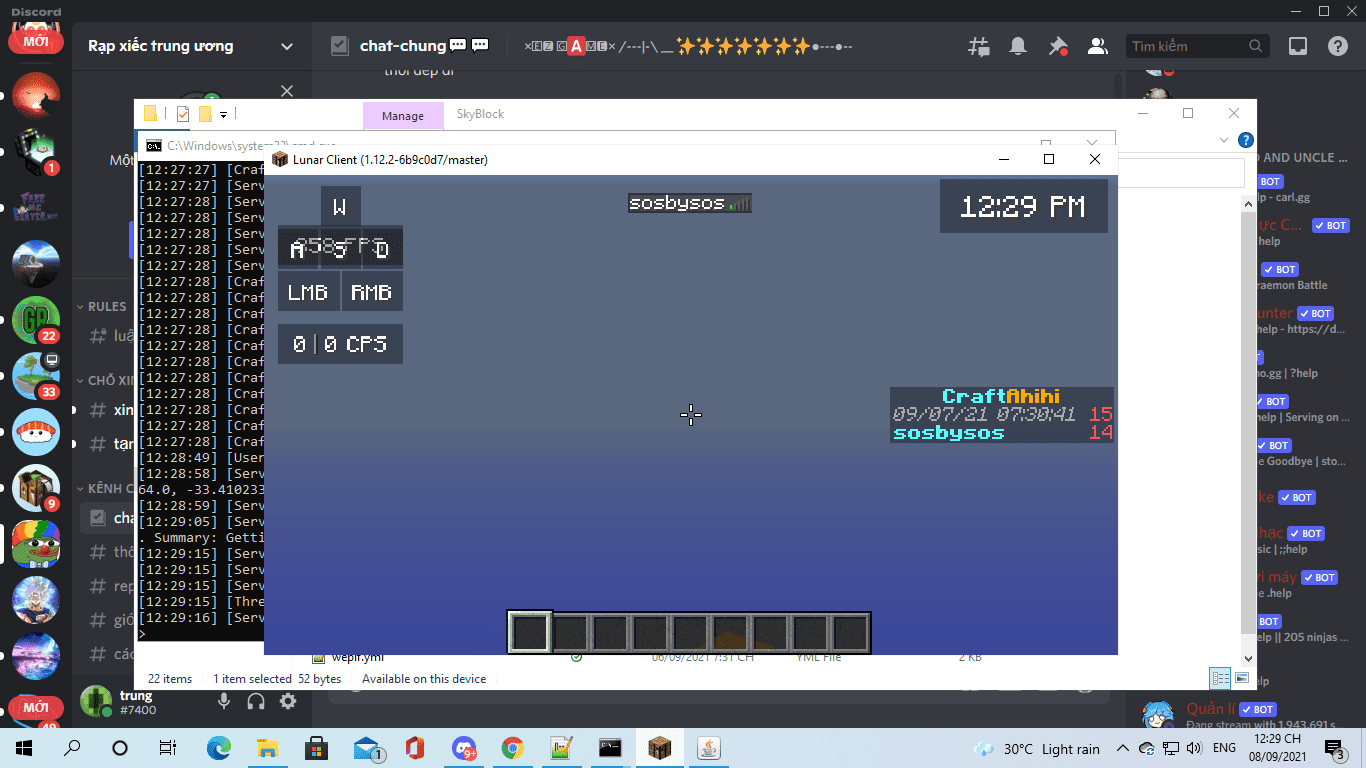Click the "22 items" status text
Viewport: 1366px width, 768px height.
(x=170, y=679)
